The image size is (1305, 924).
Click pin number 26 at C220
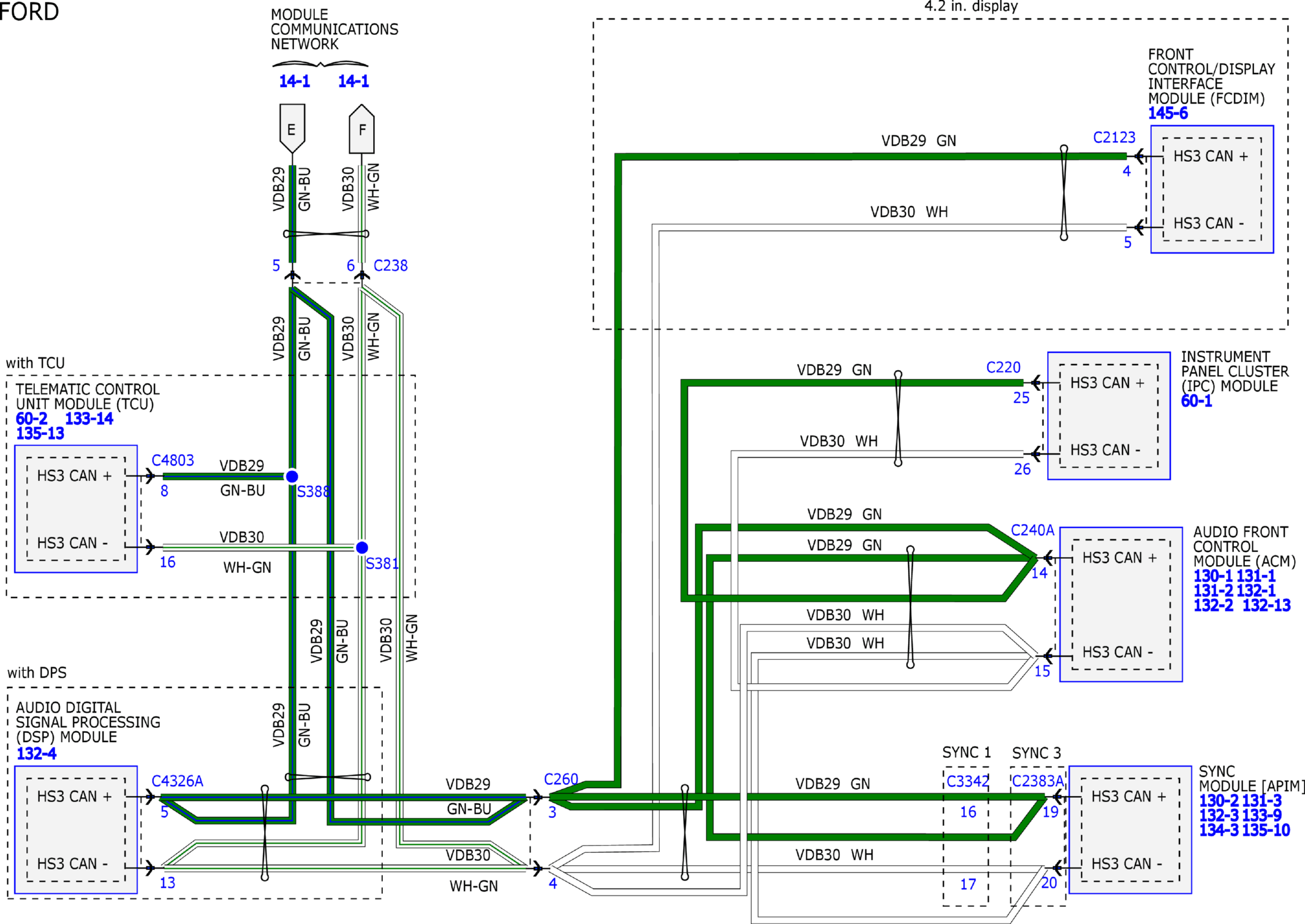pyautogui.click(x=1022, y=469)
